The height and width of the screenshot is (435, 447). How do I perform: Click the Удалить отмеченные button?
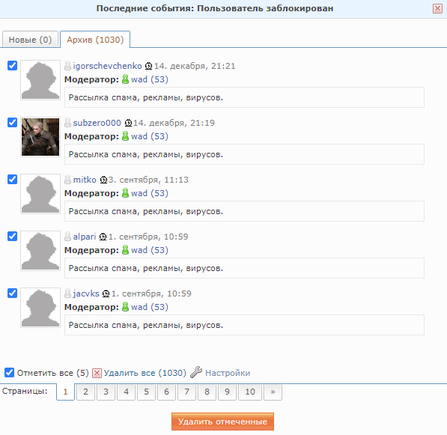click(x=223, y=422)
